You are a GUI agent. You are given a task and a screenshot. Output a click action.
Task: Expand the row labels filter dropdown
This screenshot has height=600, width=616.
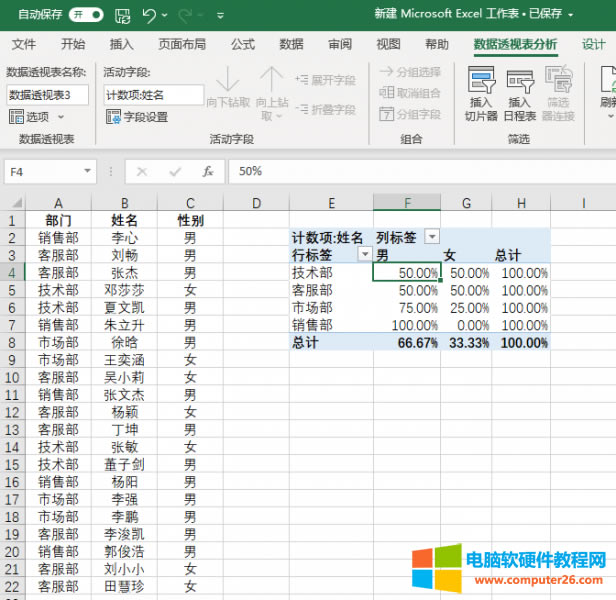[x=364, y=254]
